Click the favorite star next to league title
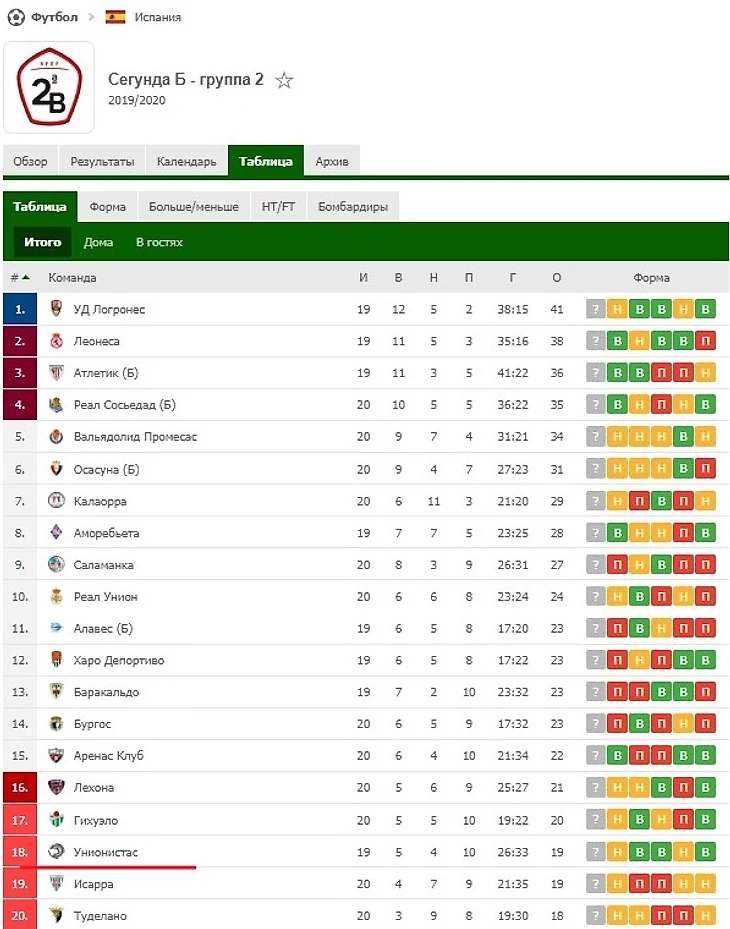Image resolution: width=730 pixels, height=929 pixels. (285, 81)
